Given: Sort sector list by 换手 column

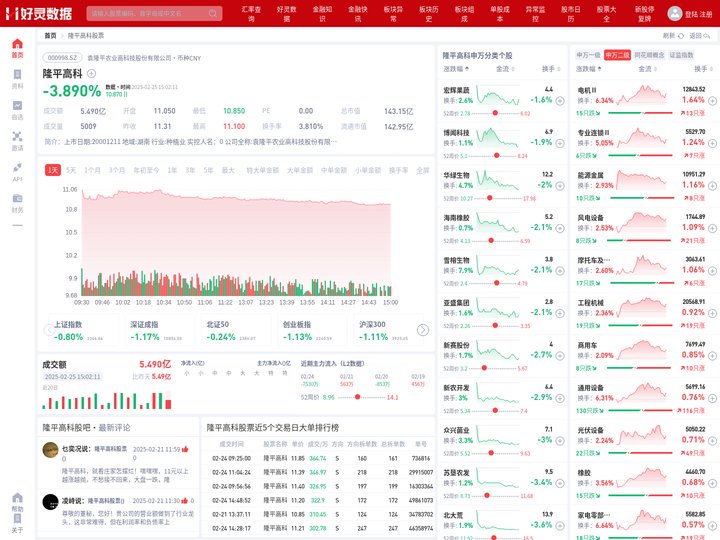Looking at the screenshot, I should [x=703, y=69].
